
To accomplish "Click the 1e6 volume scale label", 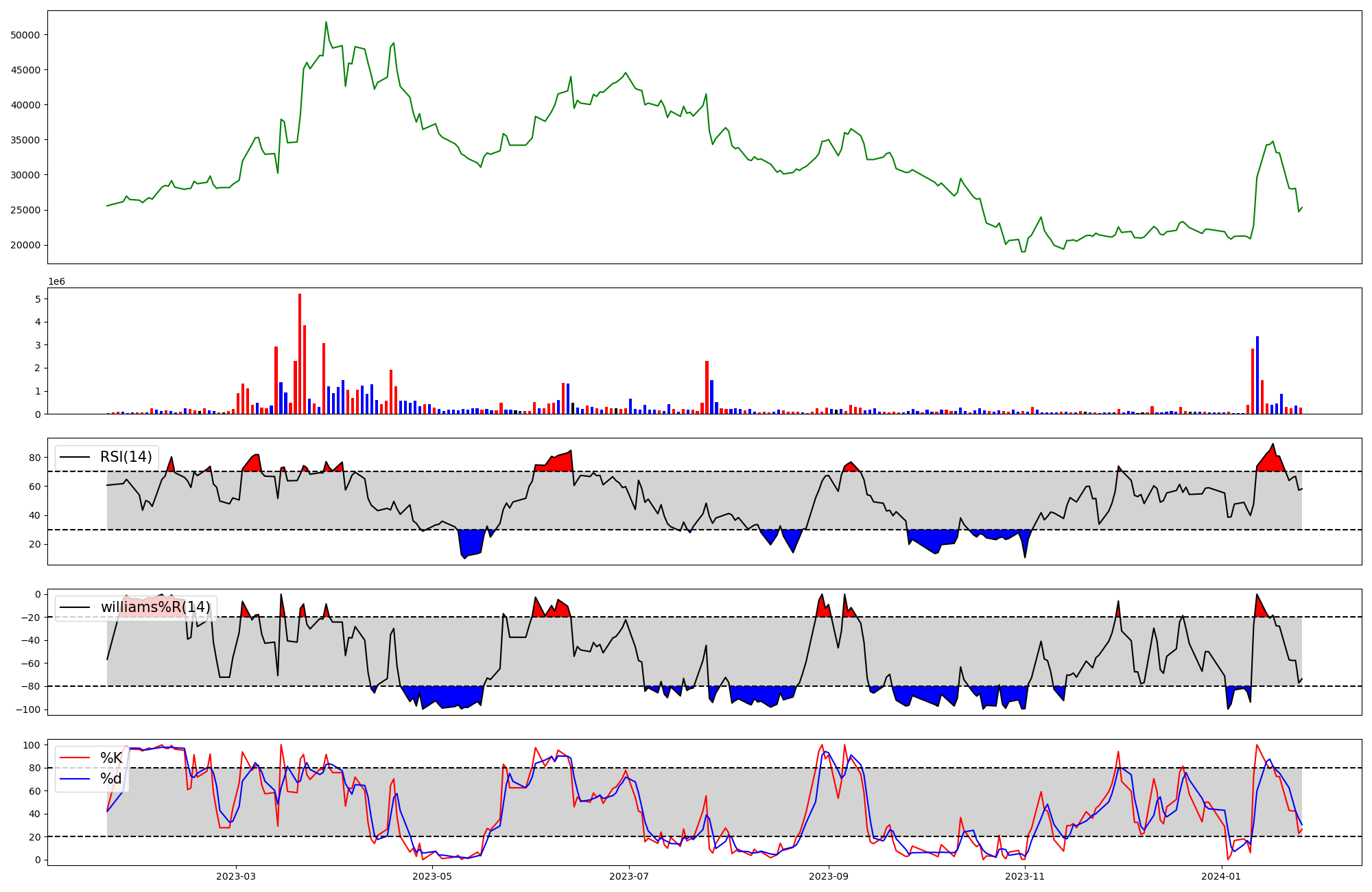I will click(x=56, y=282).
